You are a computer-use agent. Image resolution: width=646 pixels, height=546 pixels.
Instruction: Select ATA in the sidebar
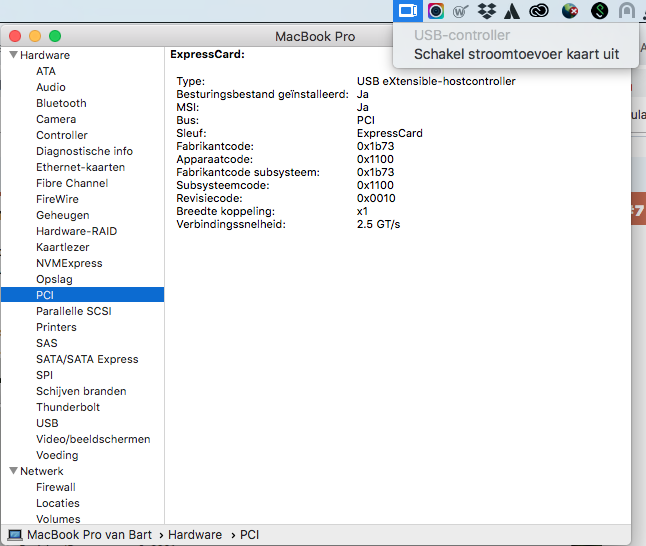[46, 71]
